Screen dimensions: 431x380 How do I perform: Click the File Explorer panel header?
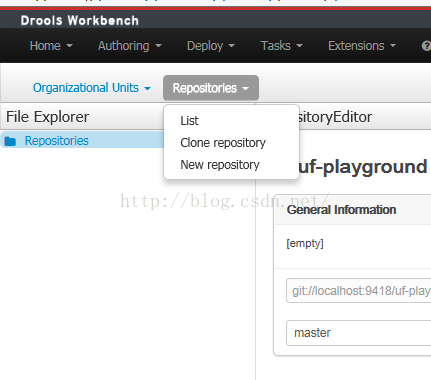(48, 117)
